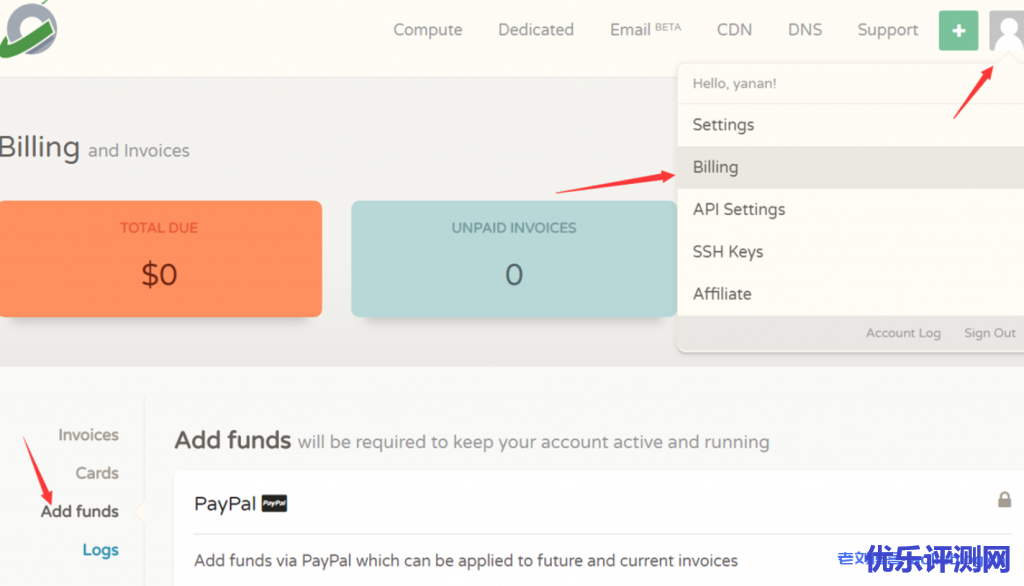Open the Affiliate menu entry
1024x586 pixels.
pyautogui.click(x=722, y=294)
